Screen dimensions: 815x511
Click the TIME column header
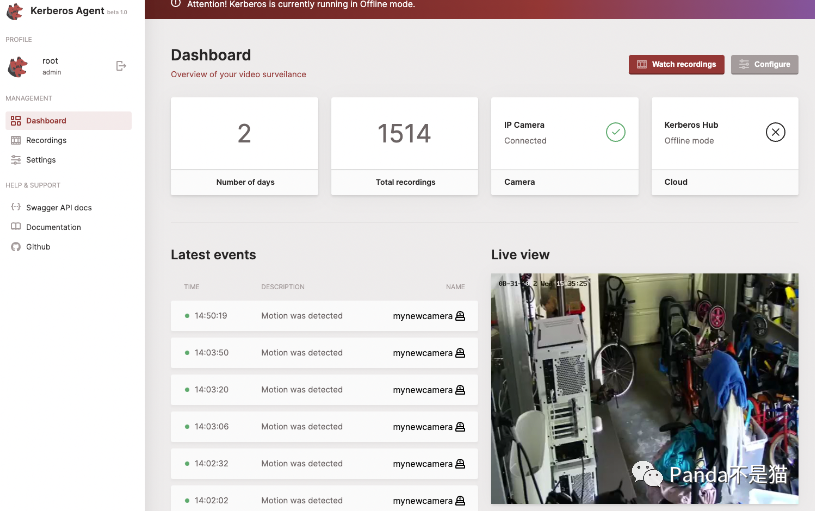click(x=192, y=286)
